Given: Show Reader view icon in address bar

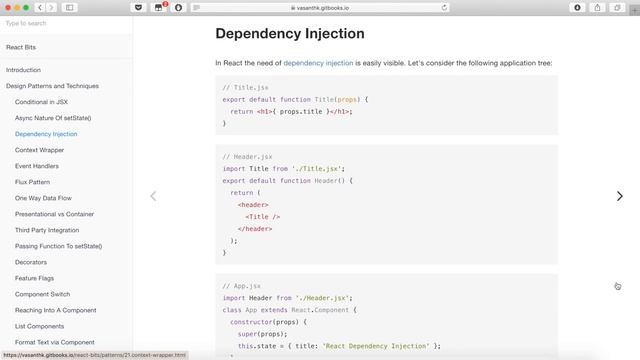Looking at the screenshot, I should point(197,7).
